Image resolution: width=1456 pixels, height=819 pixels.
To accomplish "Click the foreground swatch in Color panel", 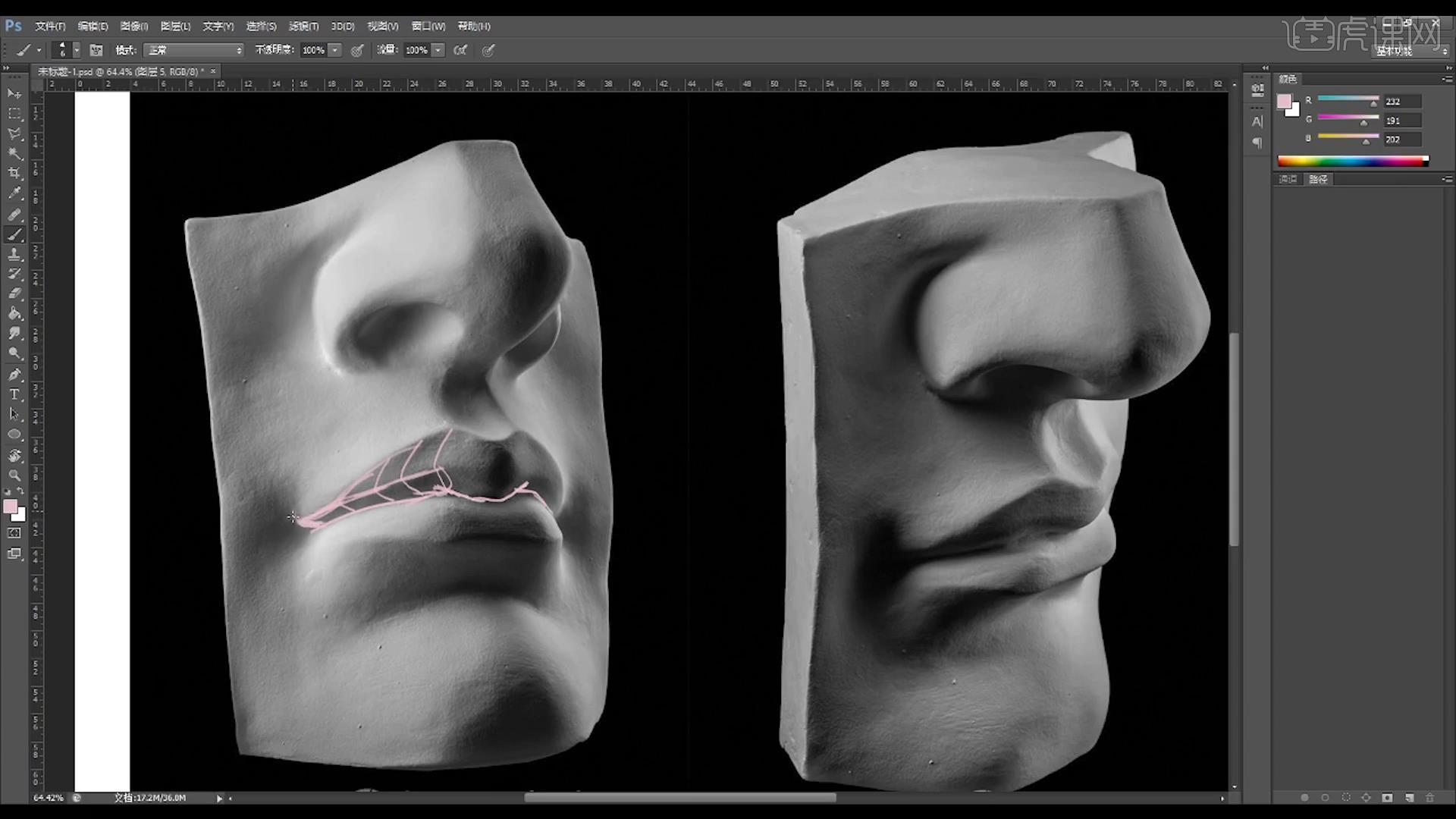I will click(1284, 102).
